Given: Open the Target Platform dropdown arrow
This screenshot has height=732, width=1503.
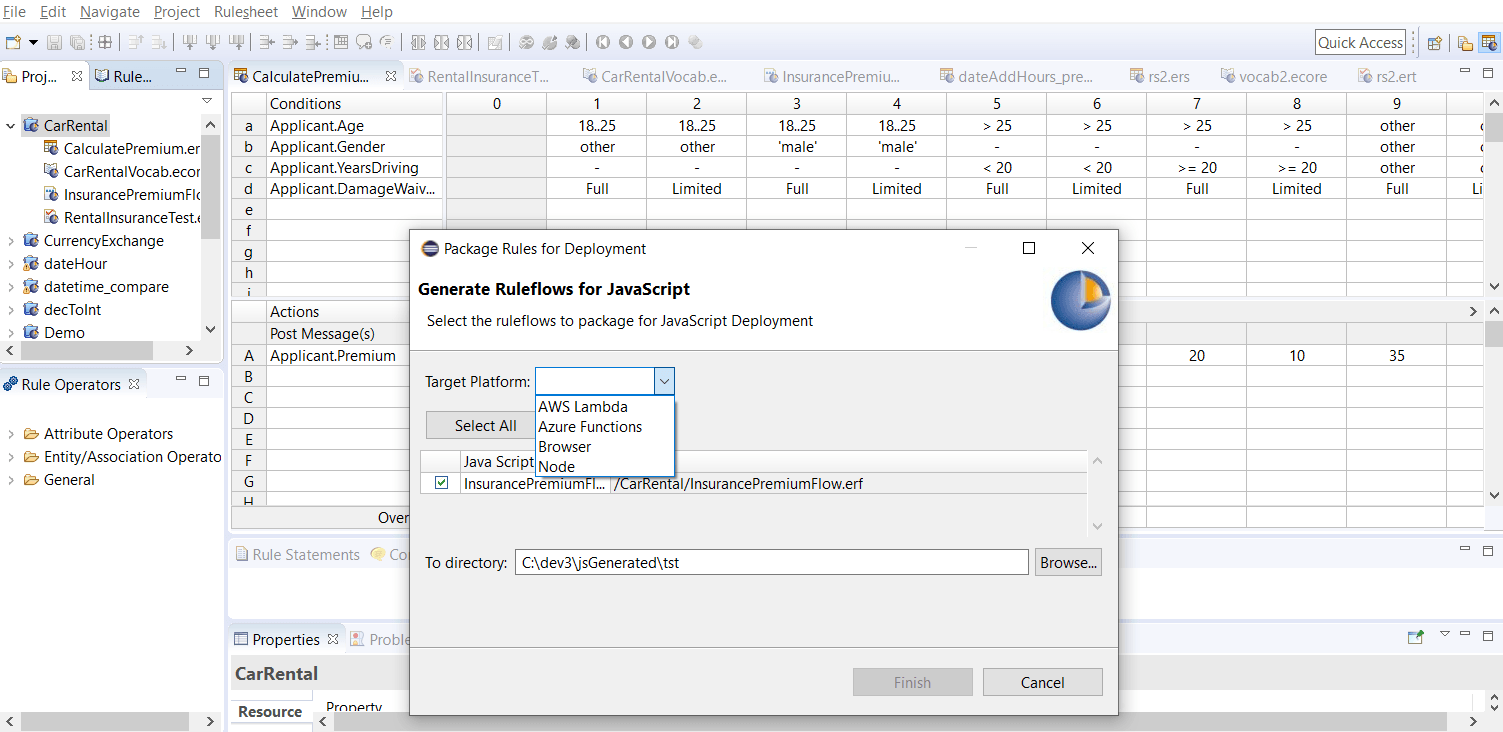Looking at the screenshot, I should point(664,381).
